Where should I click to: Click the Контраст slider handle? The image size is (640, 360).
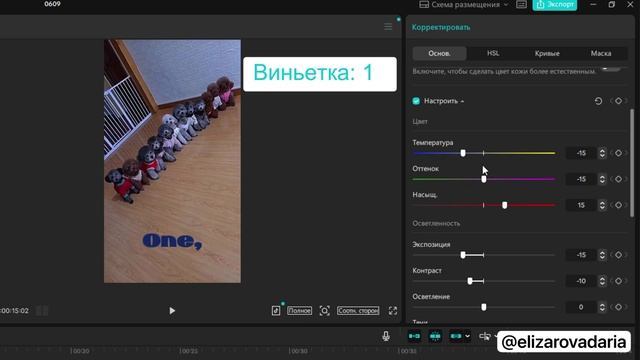[x=470, y=281]
